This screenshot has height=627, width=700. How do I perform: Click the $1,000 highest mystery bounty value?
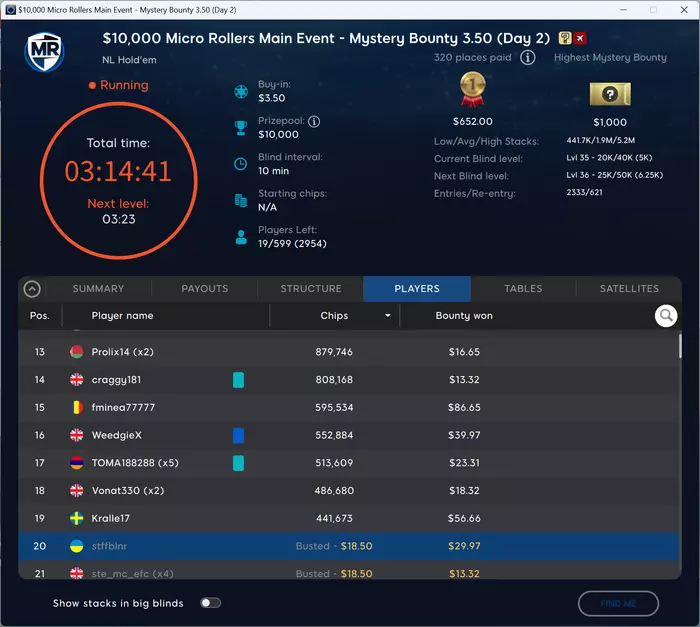coord(610,122)
